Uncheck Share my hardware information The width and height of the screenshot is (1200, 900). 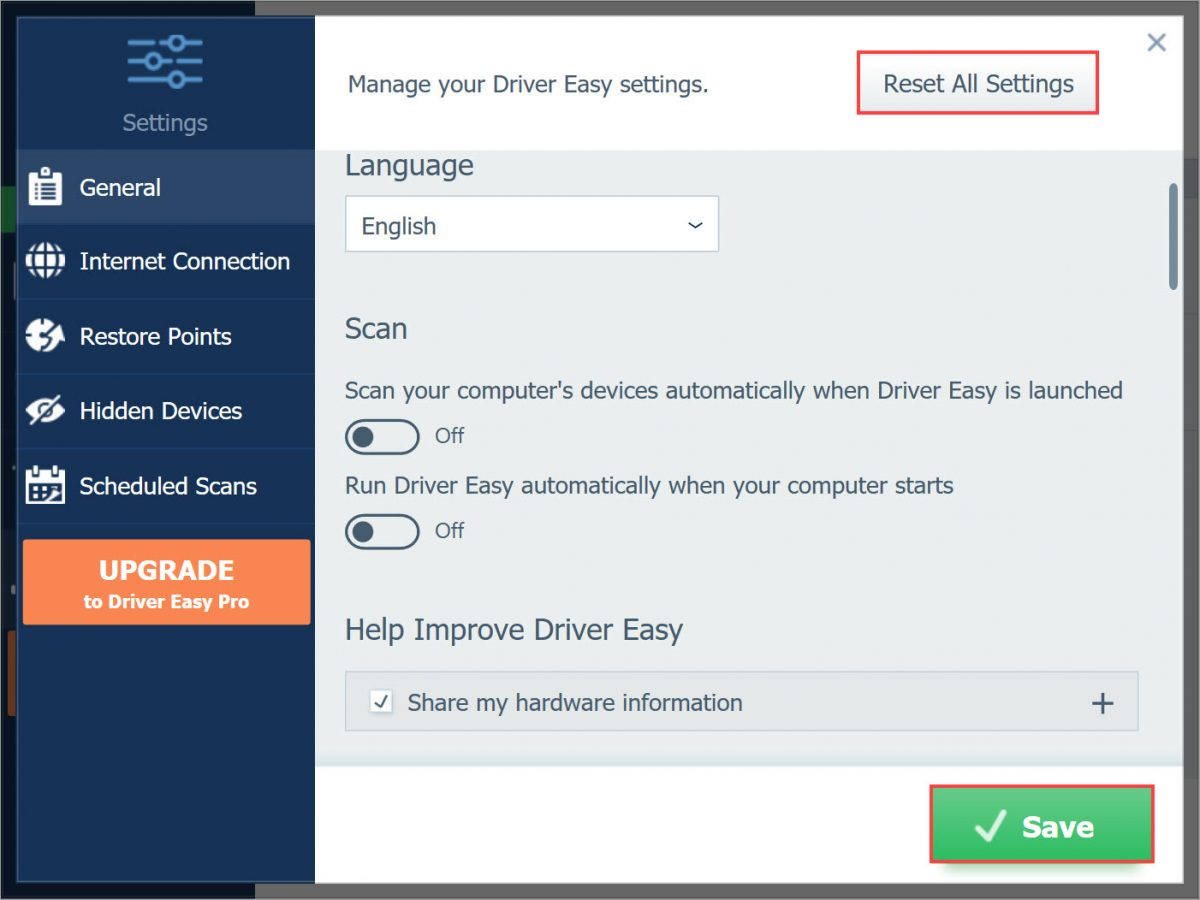381,702
